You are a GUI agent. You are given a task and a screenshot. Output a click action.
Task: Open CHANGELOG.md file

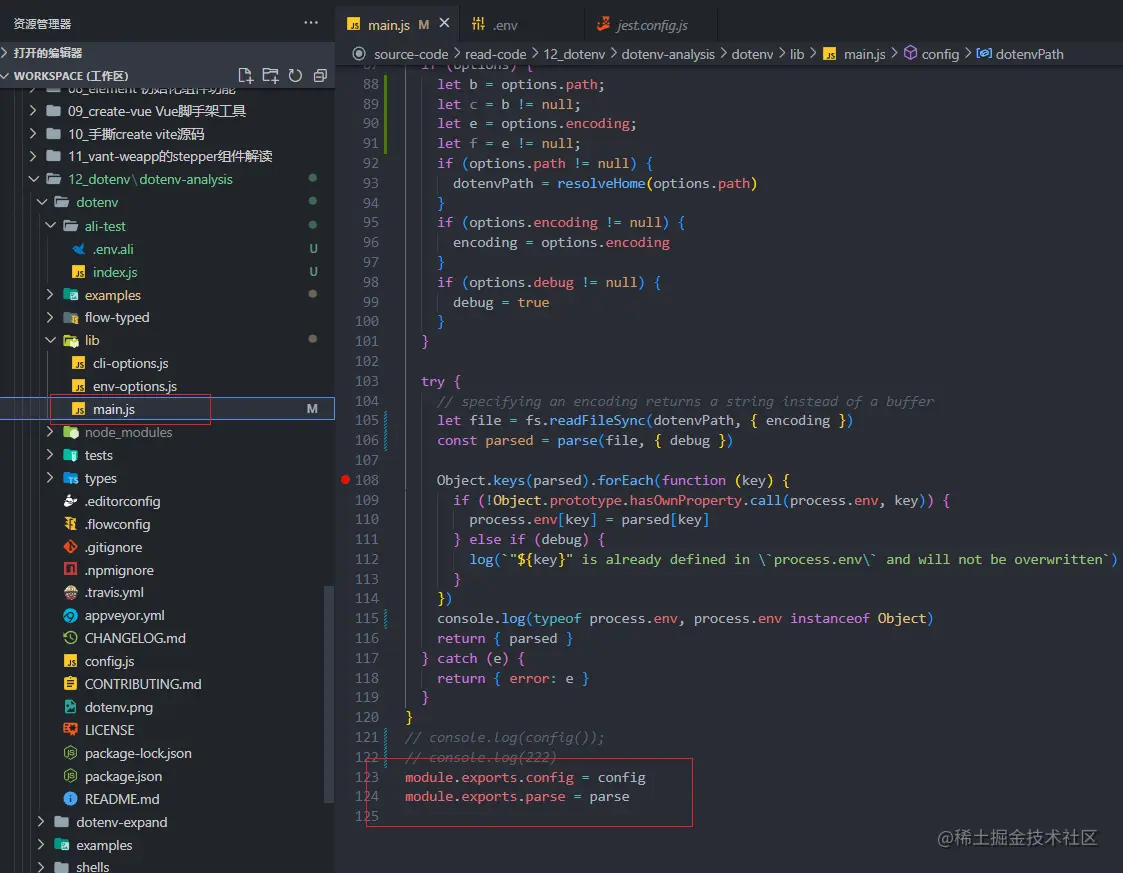tap(135, 638)
